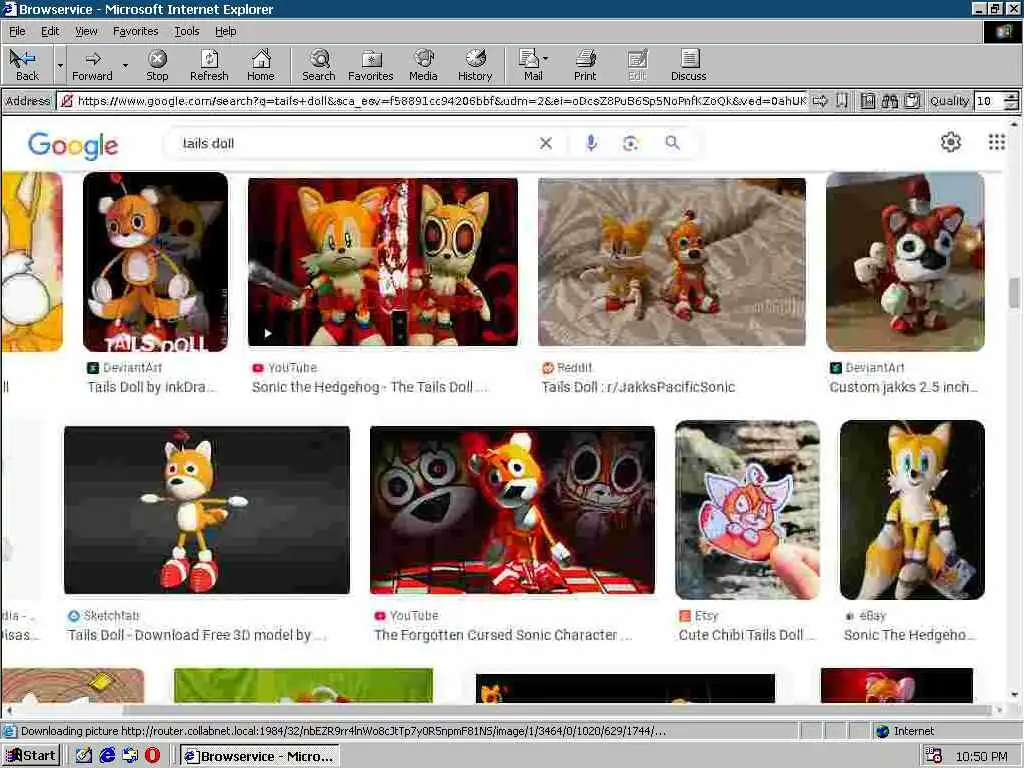Open 'Tails Doll - Download Free 3D model' link
Image resolution: width=1024 pixels, height=768 pixels.
pos(197,635)
